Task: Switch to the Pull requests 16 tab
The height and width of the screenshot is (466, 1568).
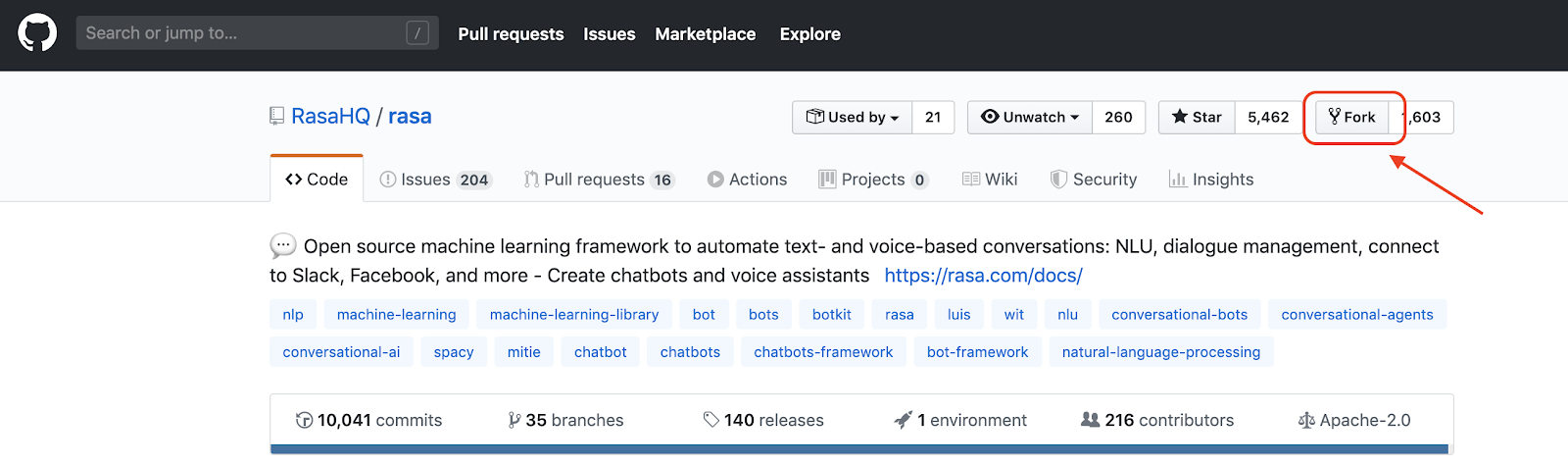Action: 599,180
